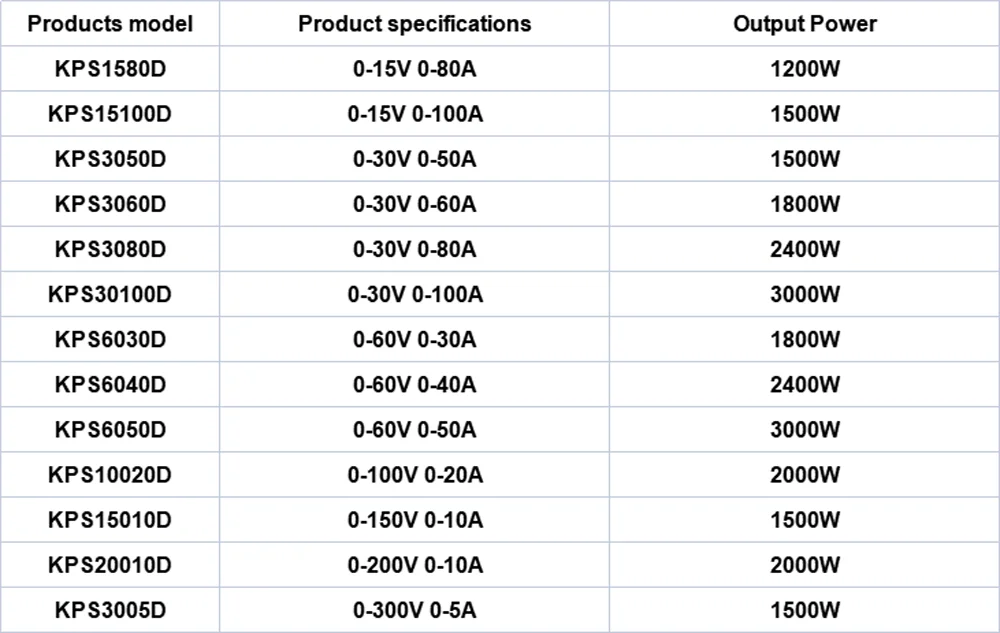Click the KPS20010D model name

click(x=110, y=565)
